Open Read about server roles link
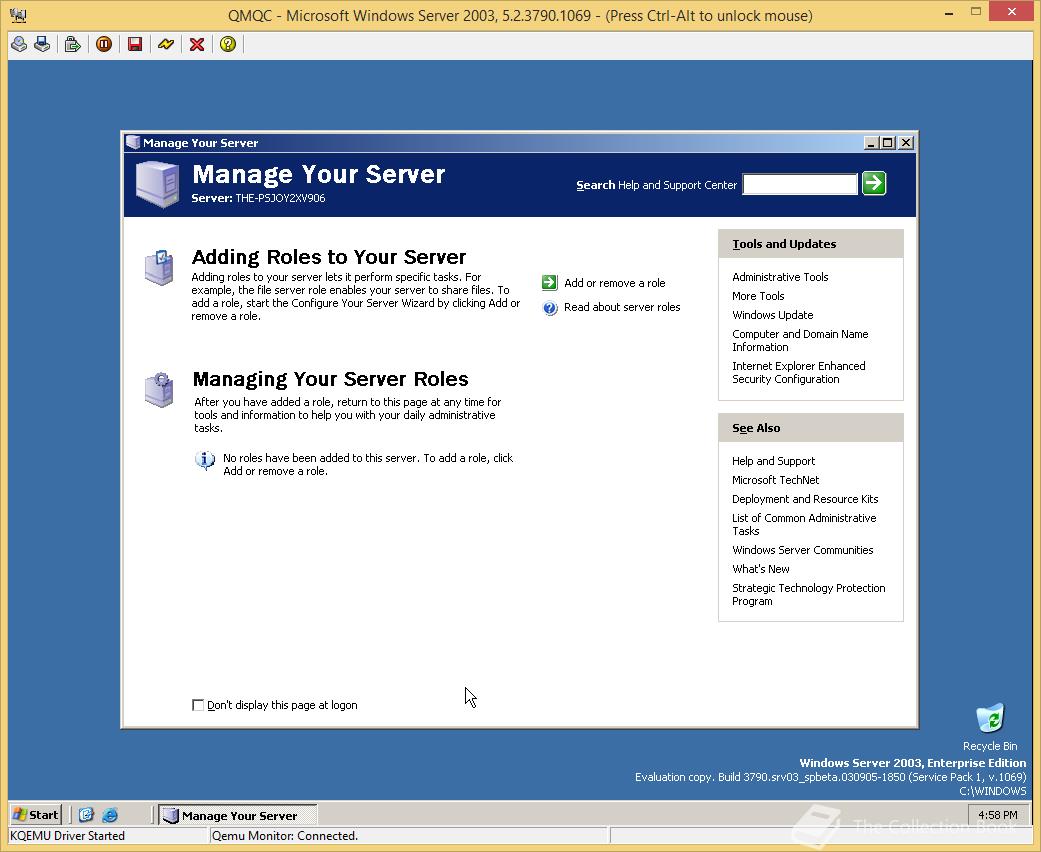 (x=622, y=307)
